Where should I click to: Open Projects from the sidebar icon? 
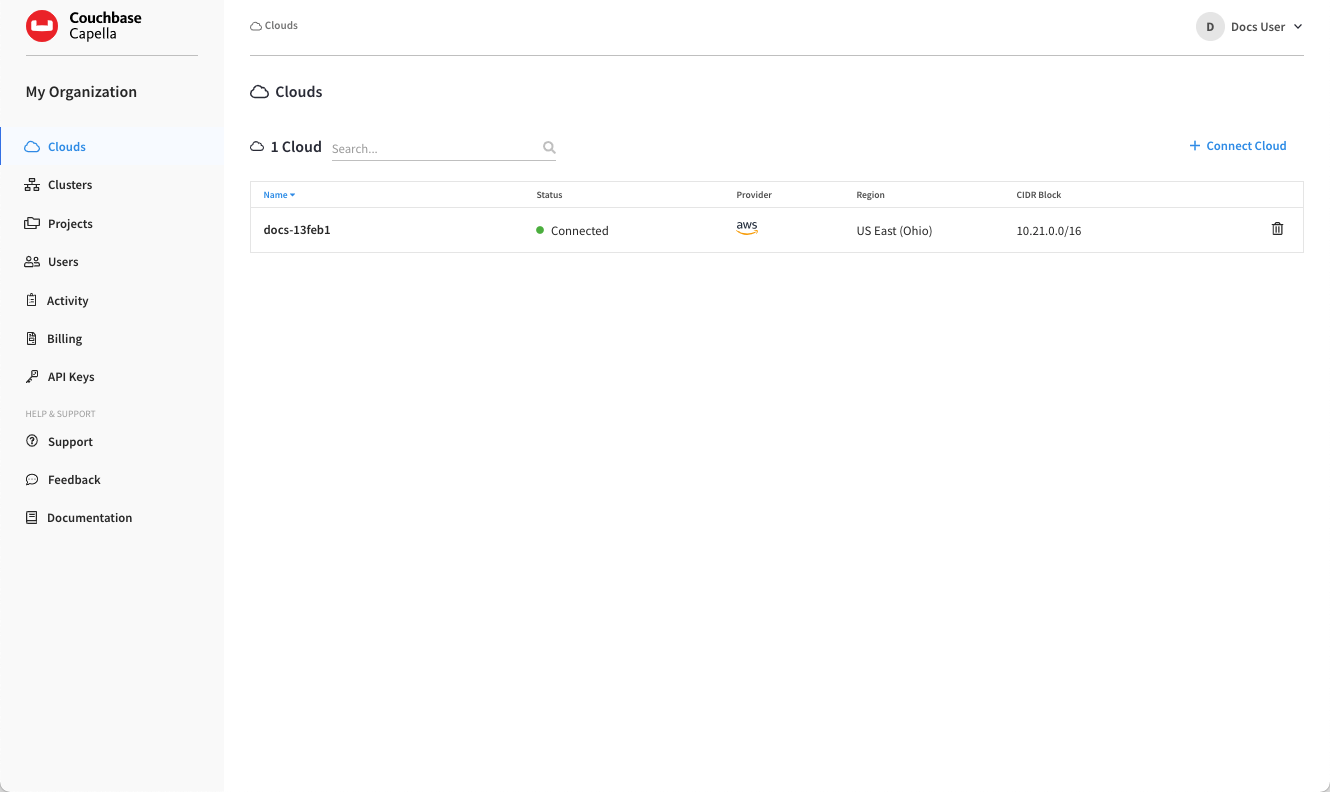point(33,223)
